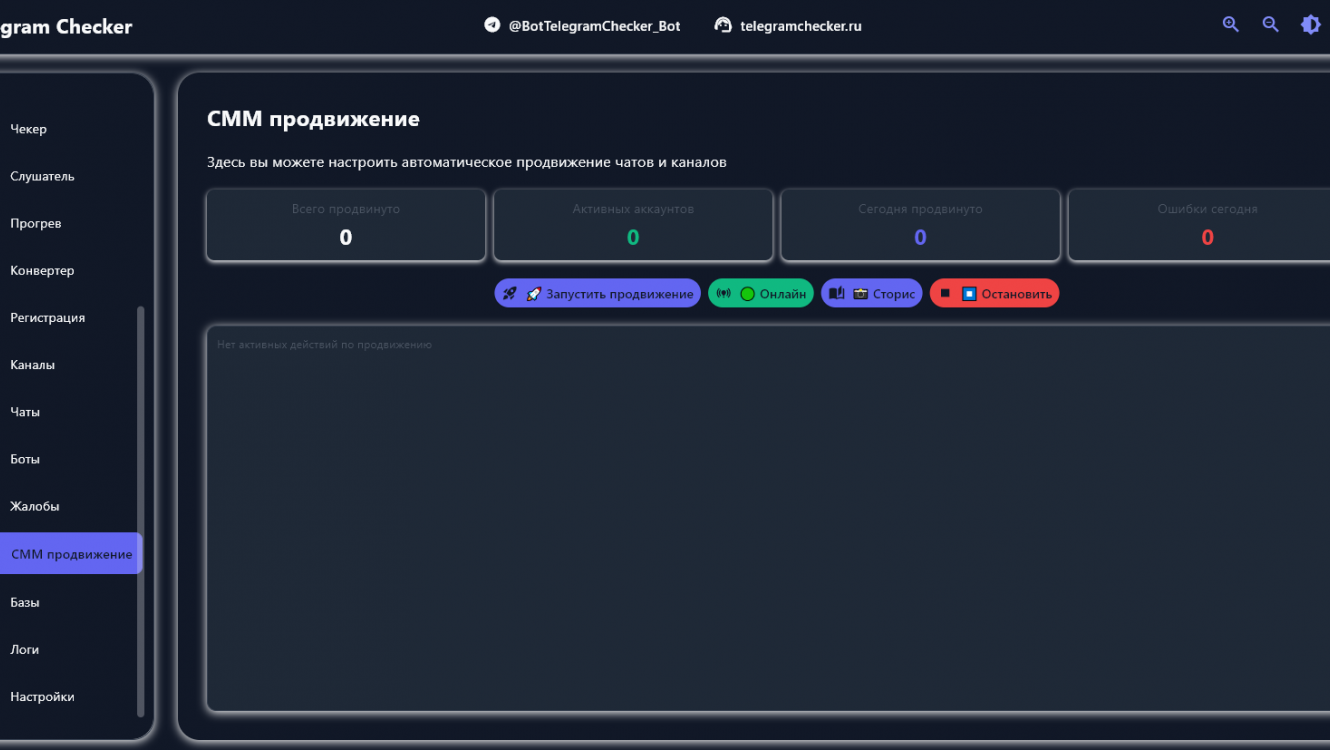Click the broadcast signal icon on Онлайн

click(x=724, y=293)
